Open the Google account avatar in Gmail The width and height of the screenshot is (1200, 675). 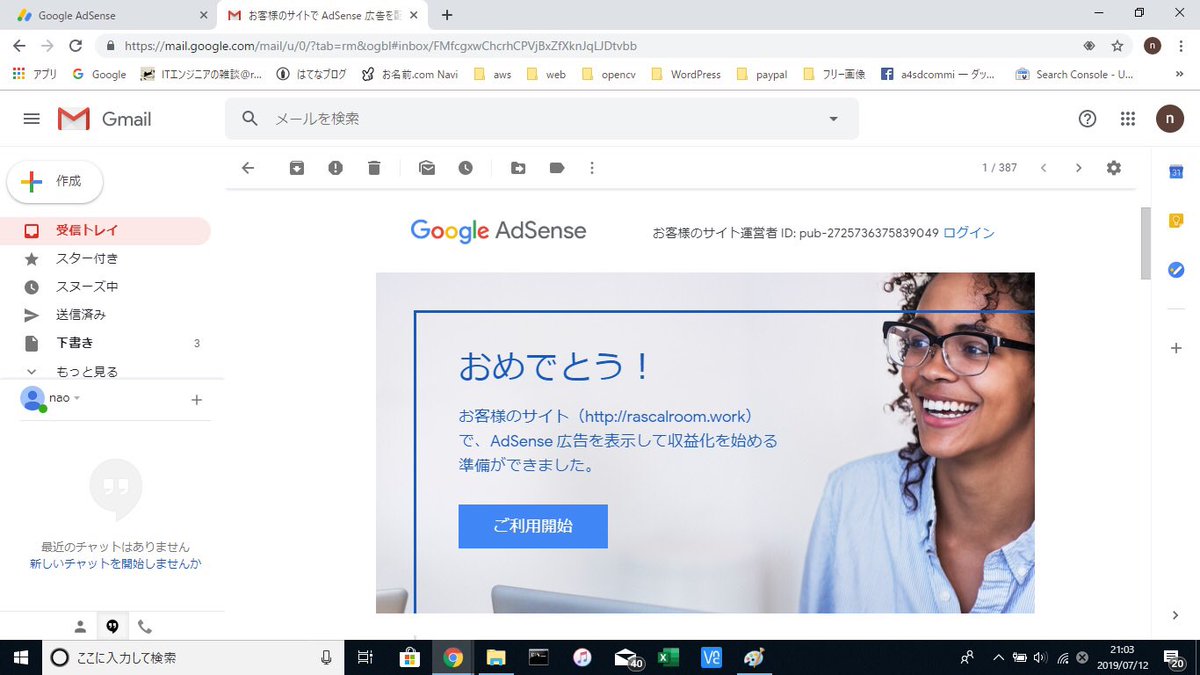pos(1169,119)
